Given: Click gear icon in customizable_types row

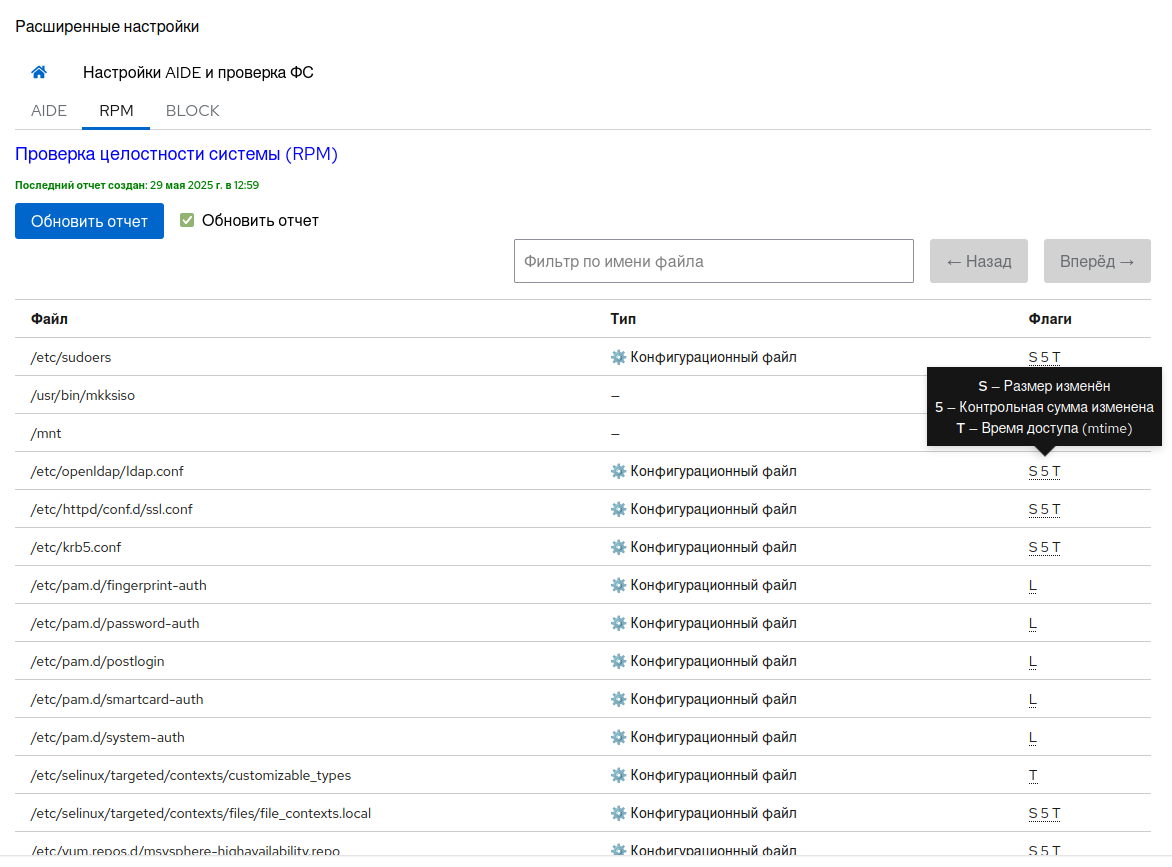Looking at the screenshot, I should [x=618, y=775].
